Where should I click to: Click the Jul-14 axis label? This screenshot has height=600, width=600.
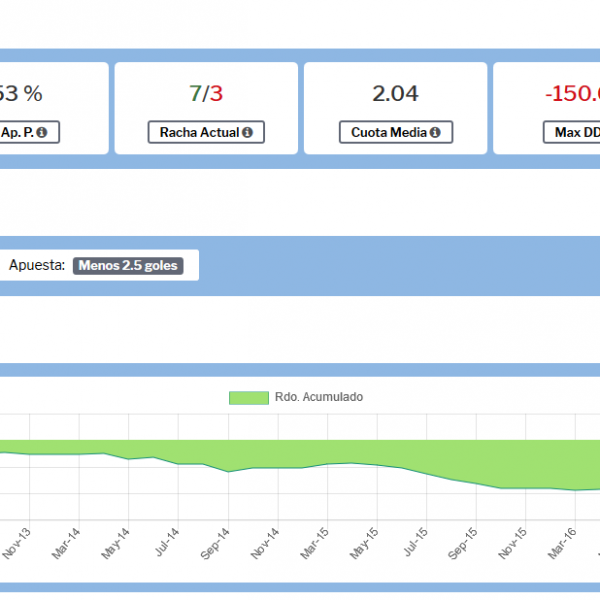tap(167, 542)
